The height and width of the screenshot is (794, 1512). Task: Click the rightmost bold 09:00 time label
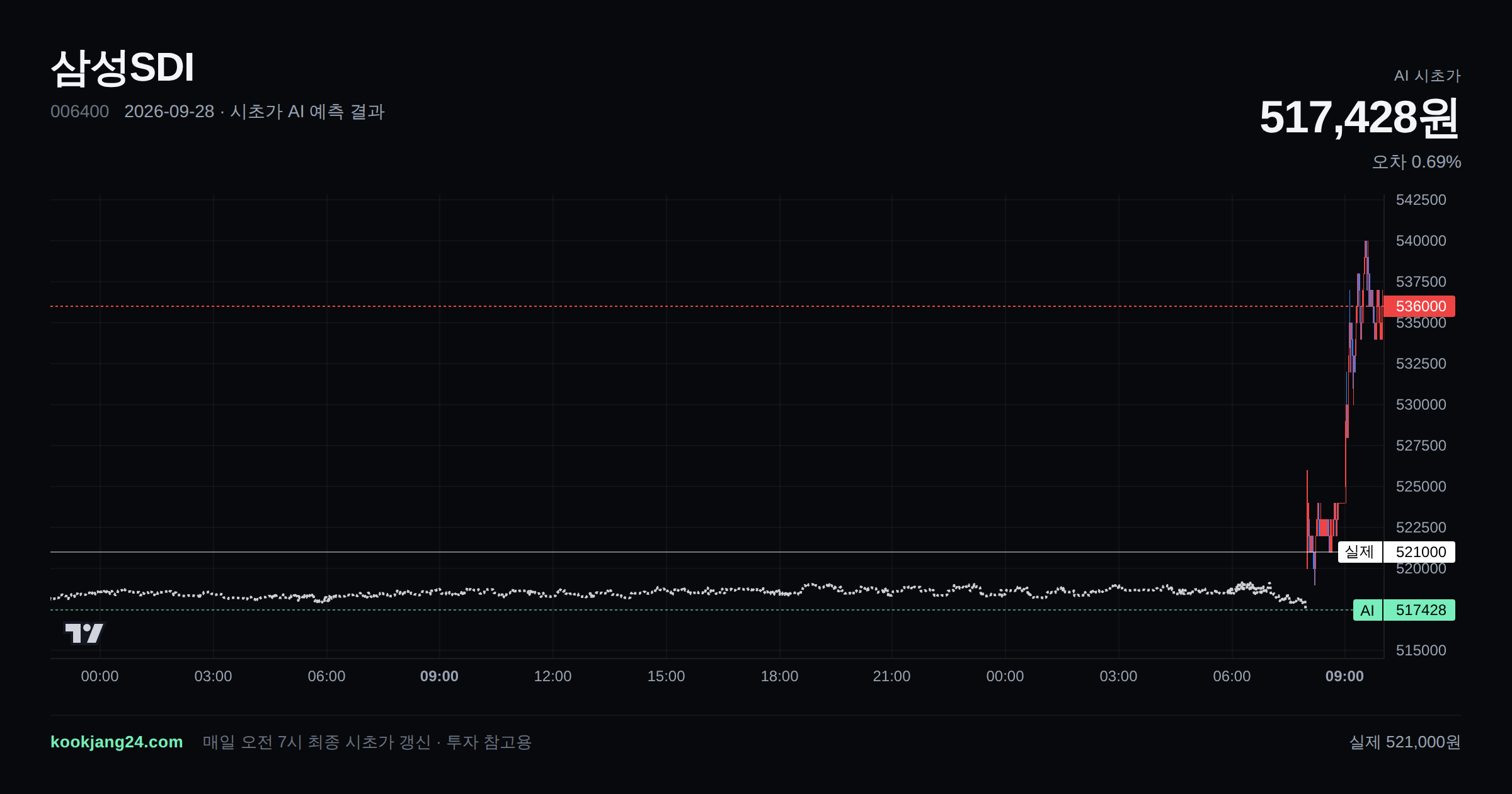pyautogui.click(x=1344, y=676)
